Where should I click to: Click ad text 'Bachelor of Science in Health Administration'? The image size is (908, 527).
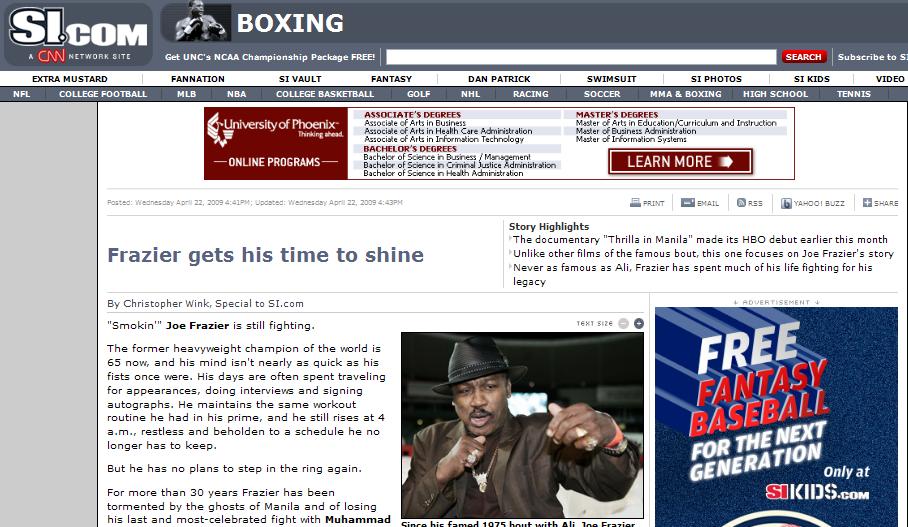tap(443, 173)
